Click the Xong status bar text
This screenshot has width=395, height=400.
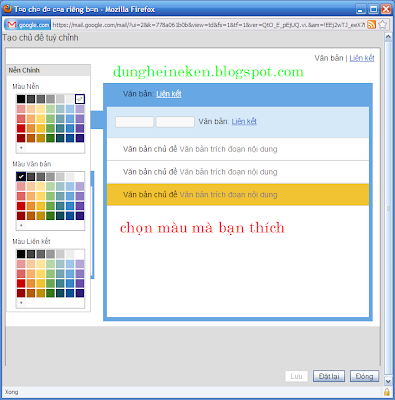point(12,392)
